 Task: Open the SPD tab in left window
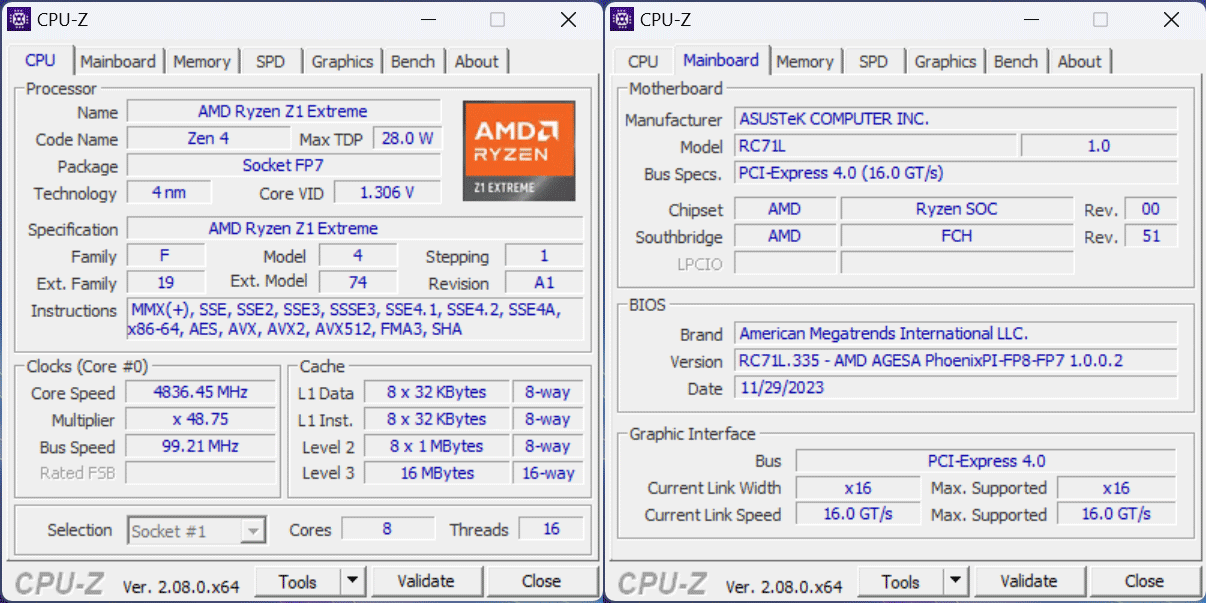[x=270, y=61]
